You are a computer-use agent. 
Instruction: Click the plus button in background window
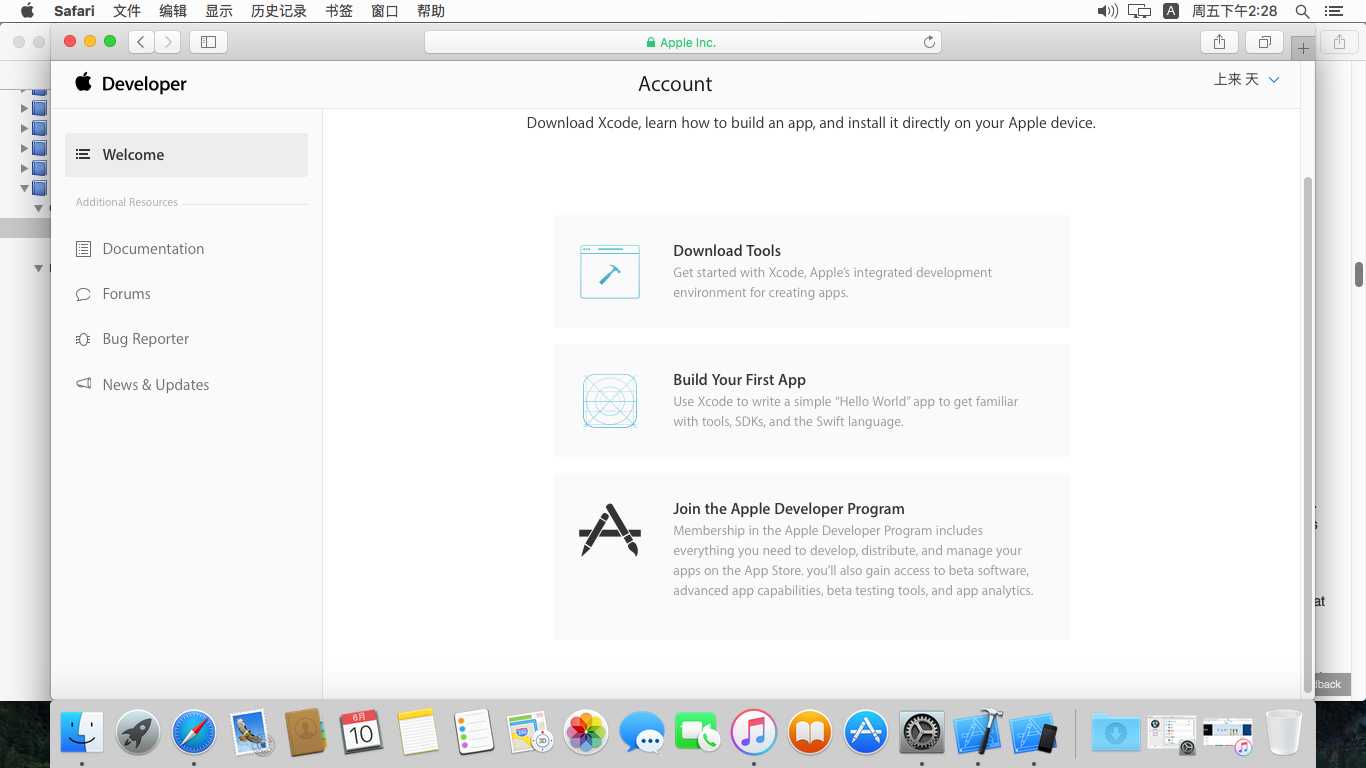click(1303, 48)
